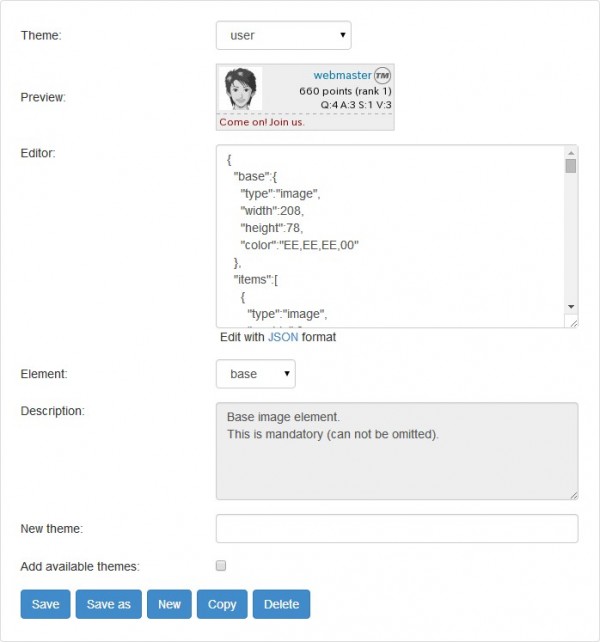Expand the Element dropdown set to base
Image resolution: width=600 pixels, height=642 pixels.
[x=255, y=374]
